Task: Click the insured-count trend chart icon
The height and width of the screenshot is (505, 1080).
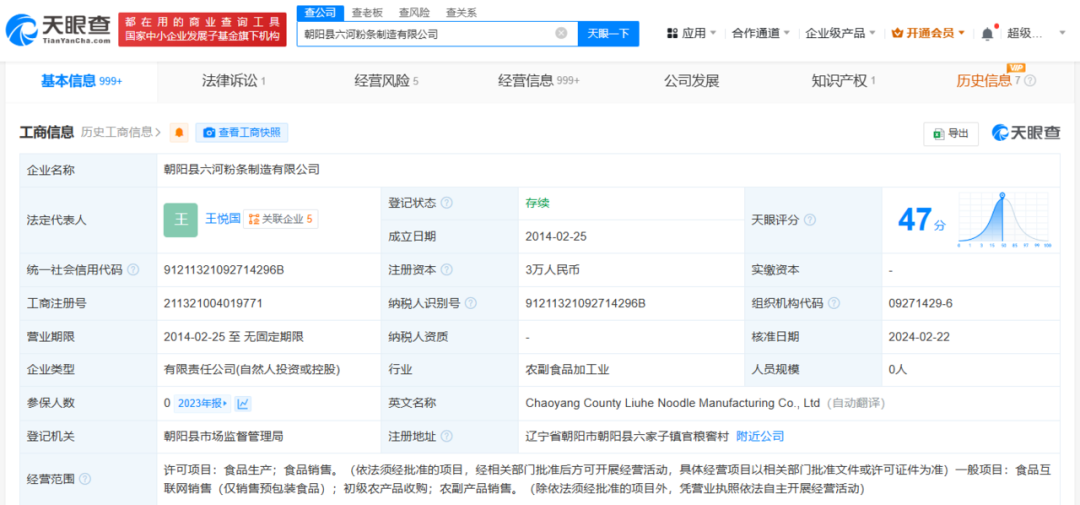Action: click(243, 403)
